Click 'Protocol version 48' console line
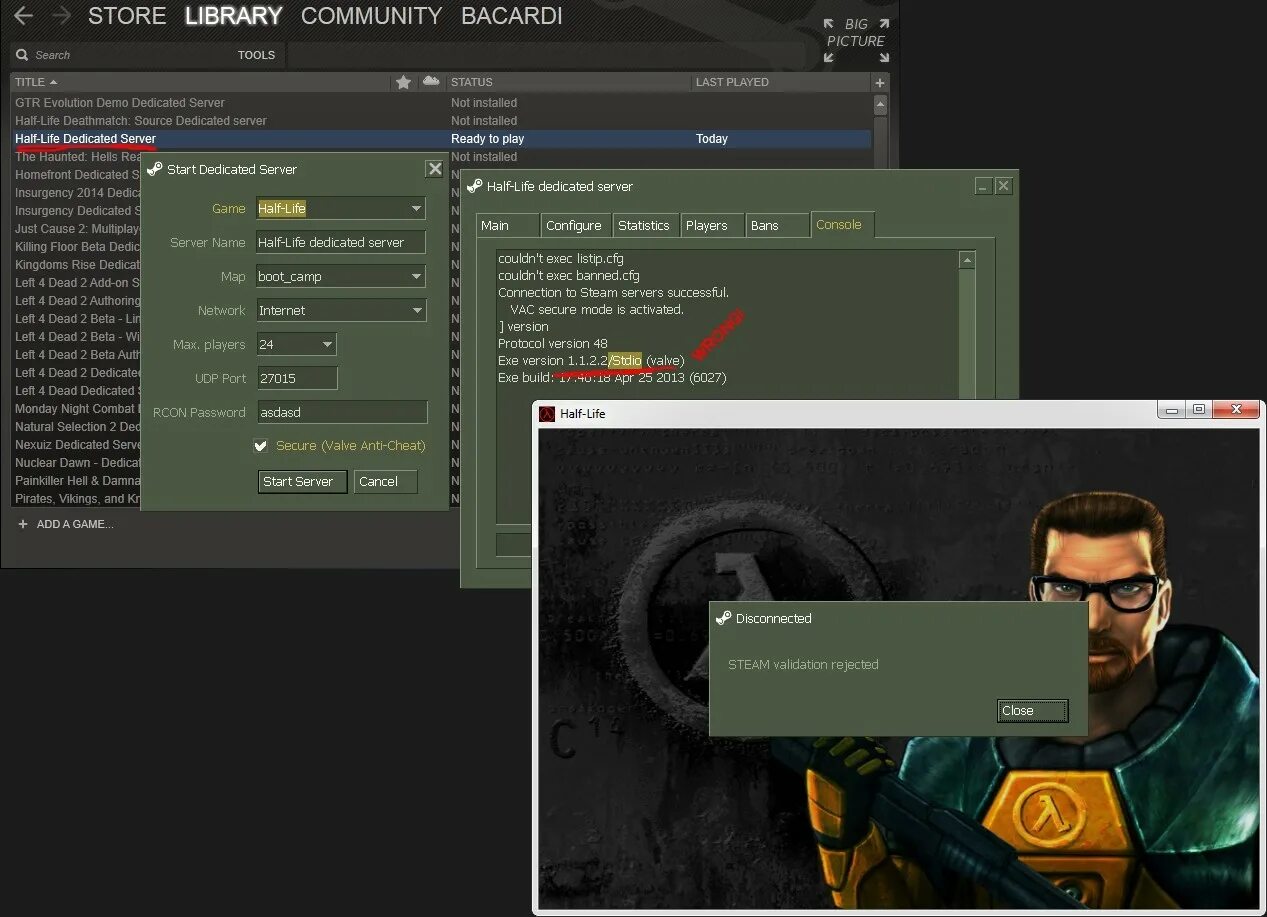1267x917 pixels. click(552, 344)
